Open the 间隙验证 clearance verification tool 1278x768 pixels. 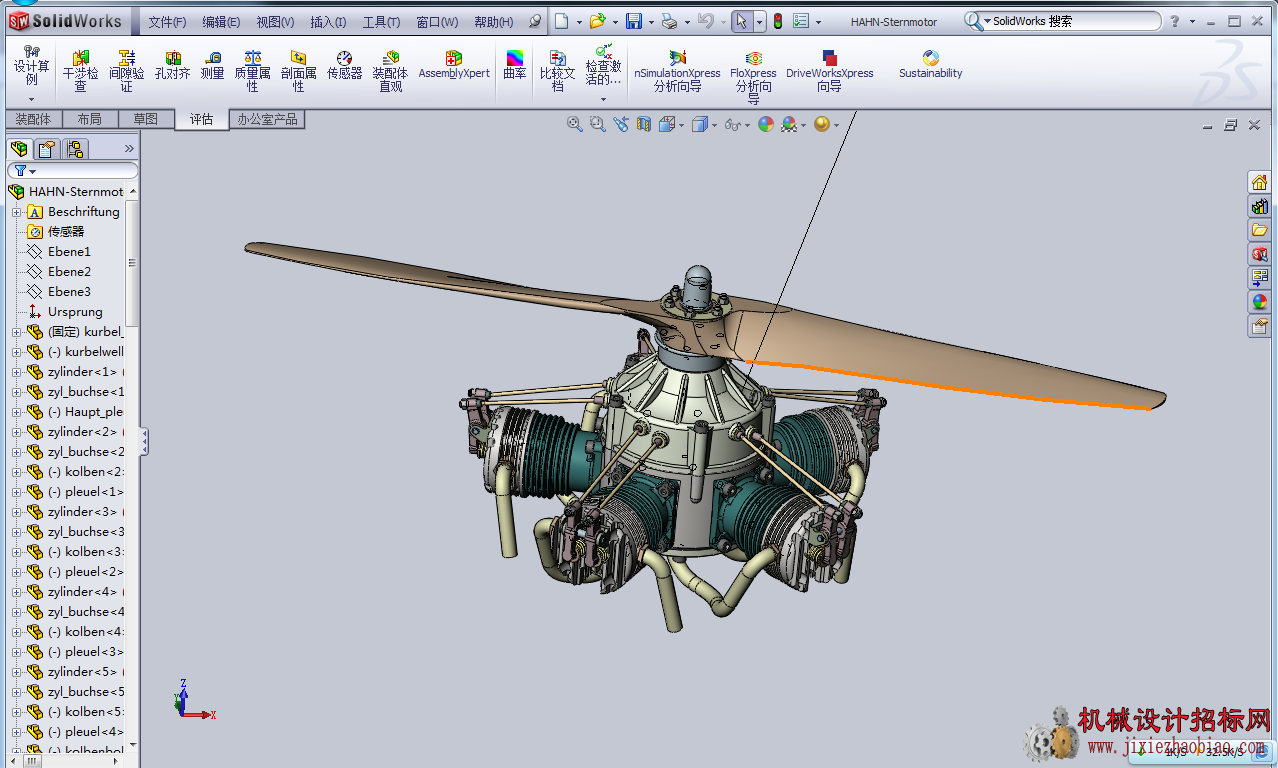click(x=126, y=71)
